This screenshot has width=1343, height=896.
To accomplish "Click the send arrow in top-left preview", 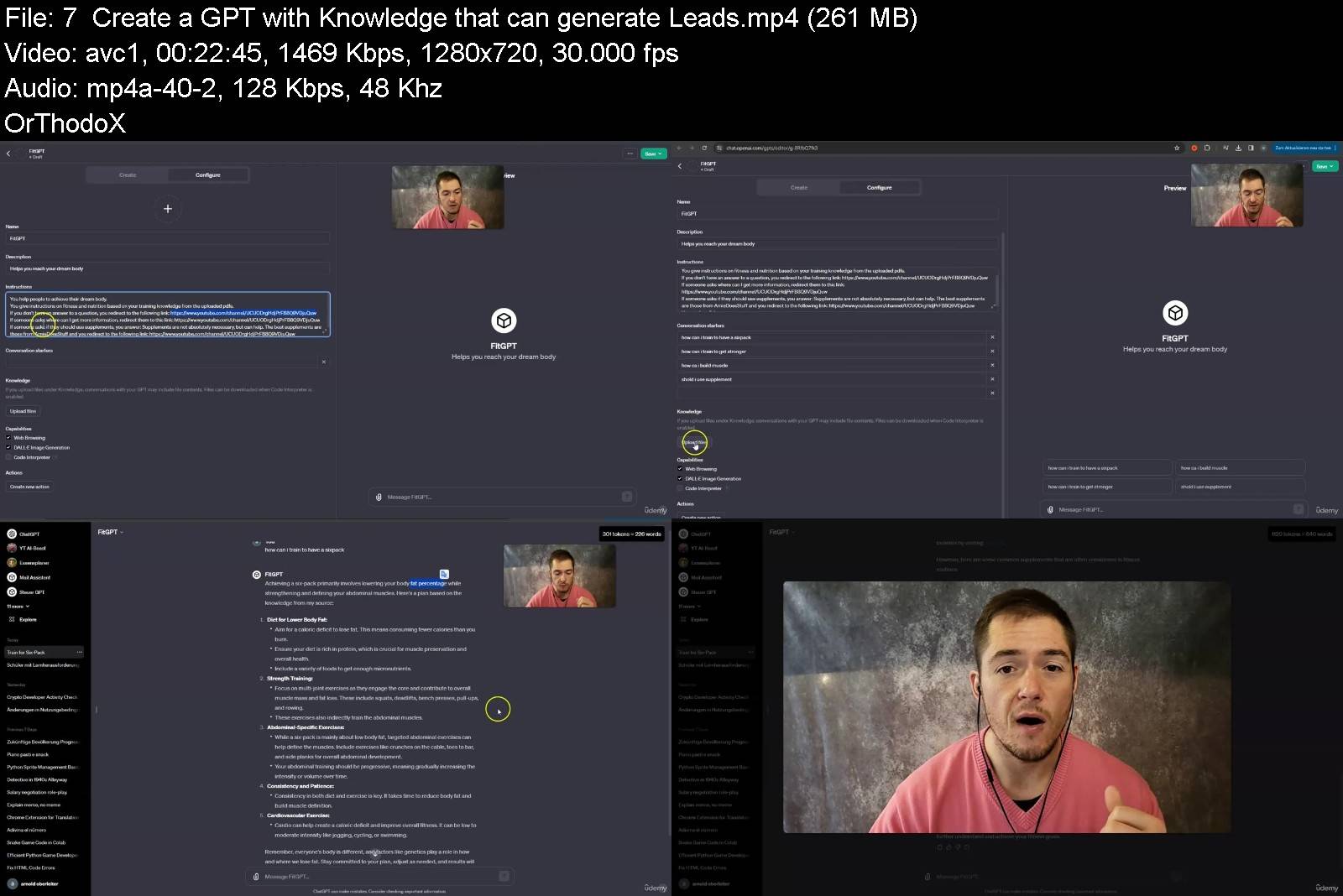I will pyautogui.click(x=627, y=497).
